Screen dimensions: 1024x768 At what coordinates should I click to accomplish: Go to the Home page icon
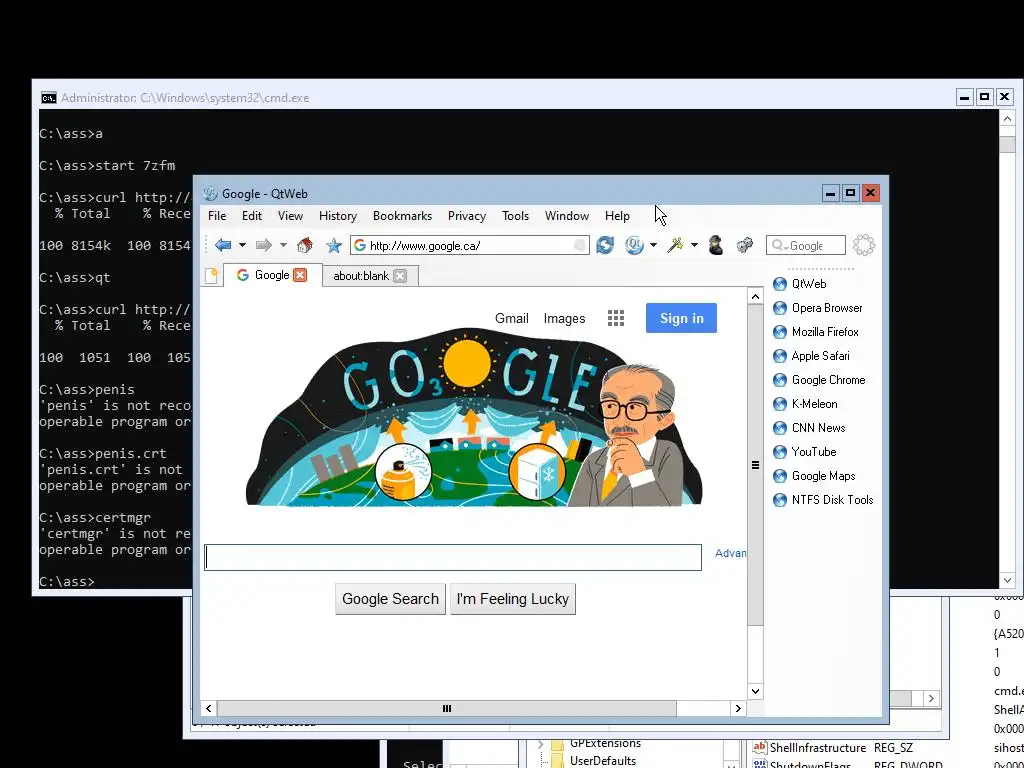tap(304, 246)
